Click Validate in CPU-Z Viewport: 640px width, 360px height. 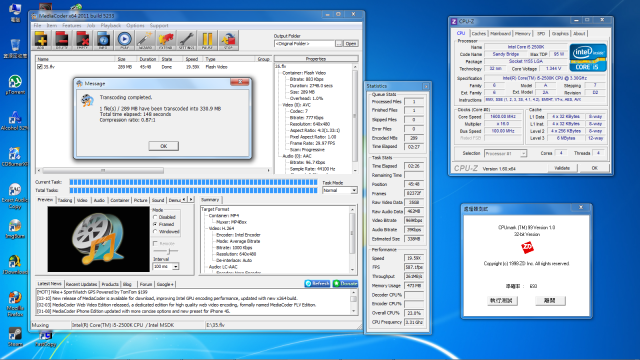pyautogui.click(x=562, y=168)
